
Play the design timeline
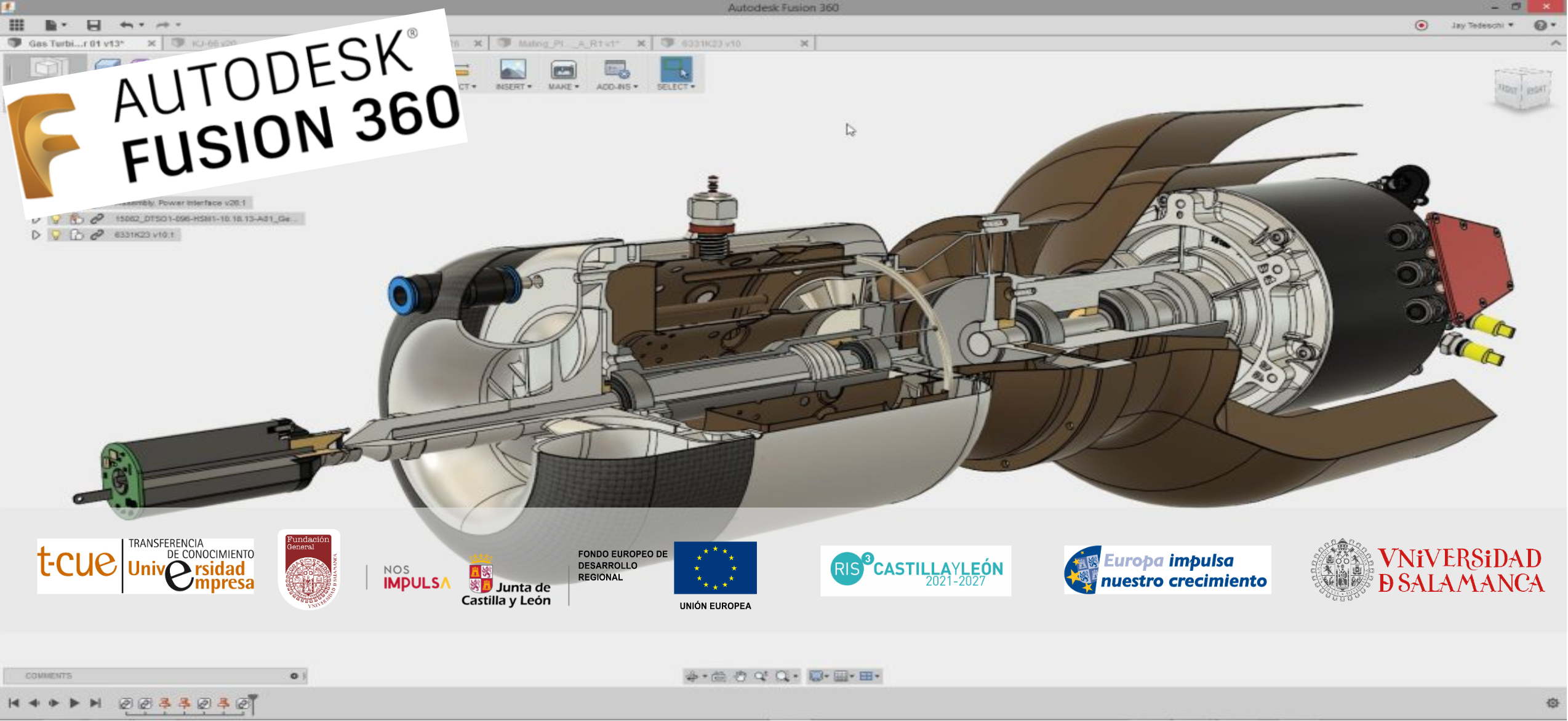(74, 703)
